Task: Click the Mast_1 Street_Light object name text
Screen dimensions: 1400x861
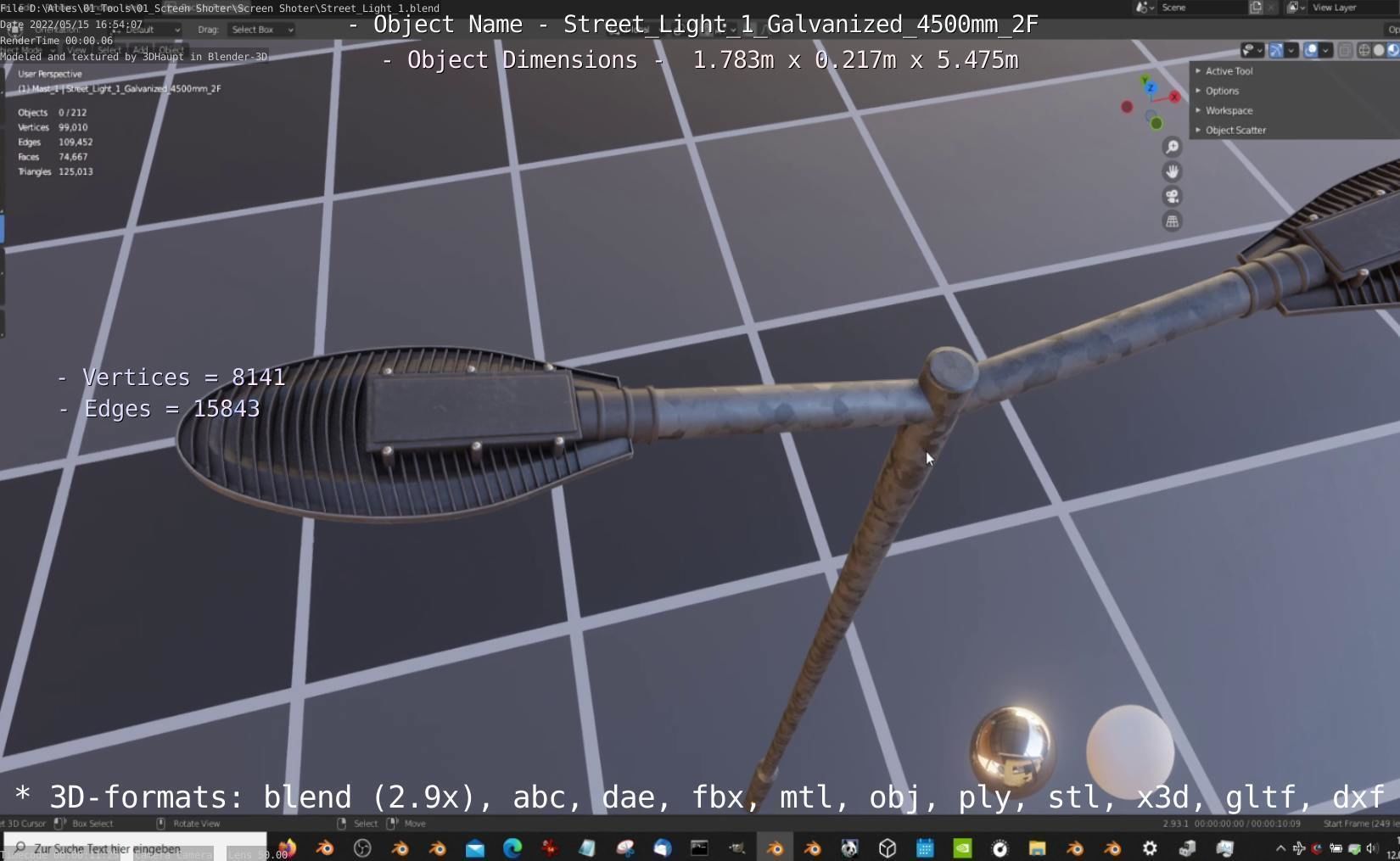Action: pyautogui.click(x=120, y=88)
